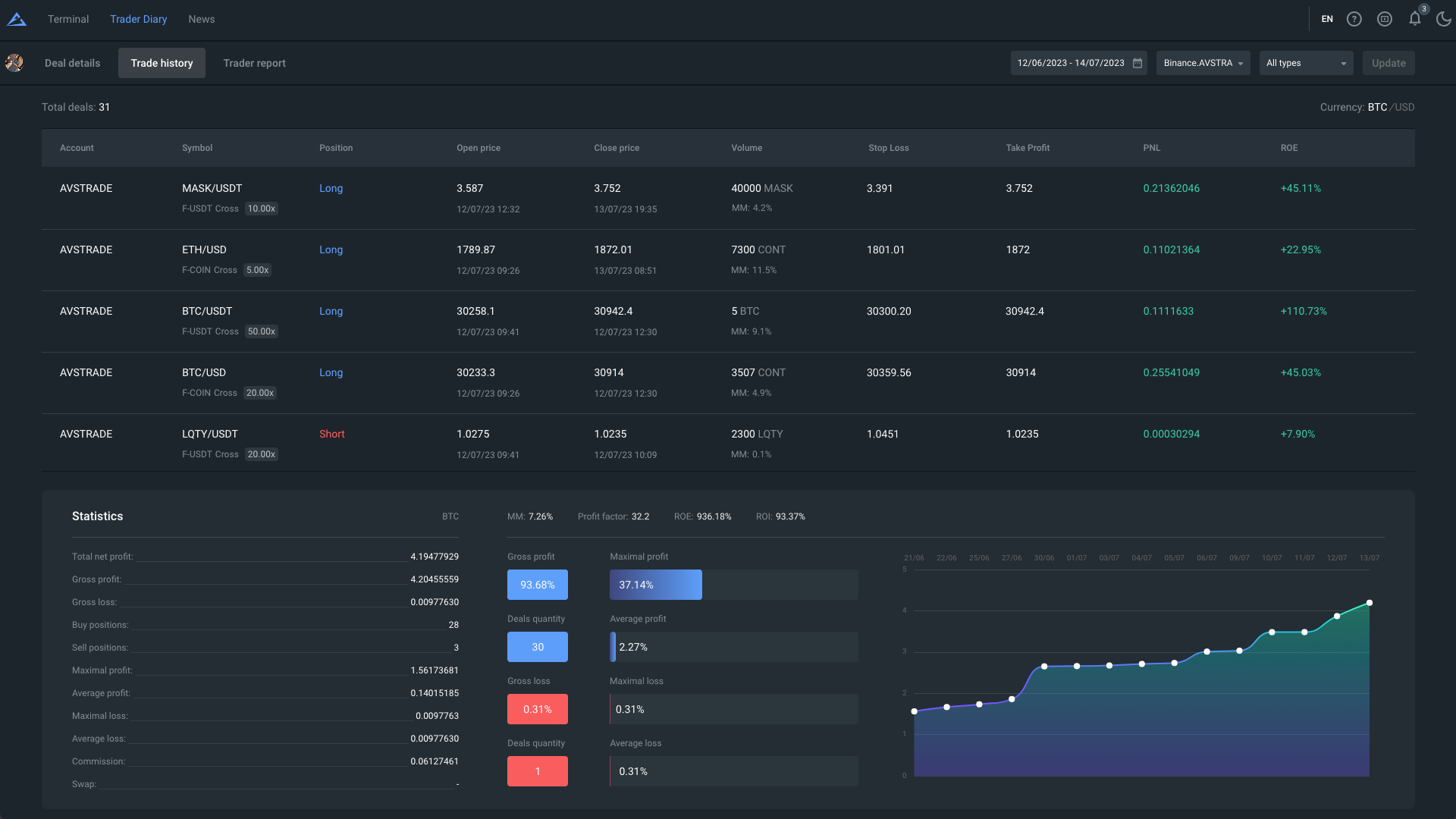
Task: Switch the EN language selector
Action: [1327, 20]
